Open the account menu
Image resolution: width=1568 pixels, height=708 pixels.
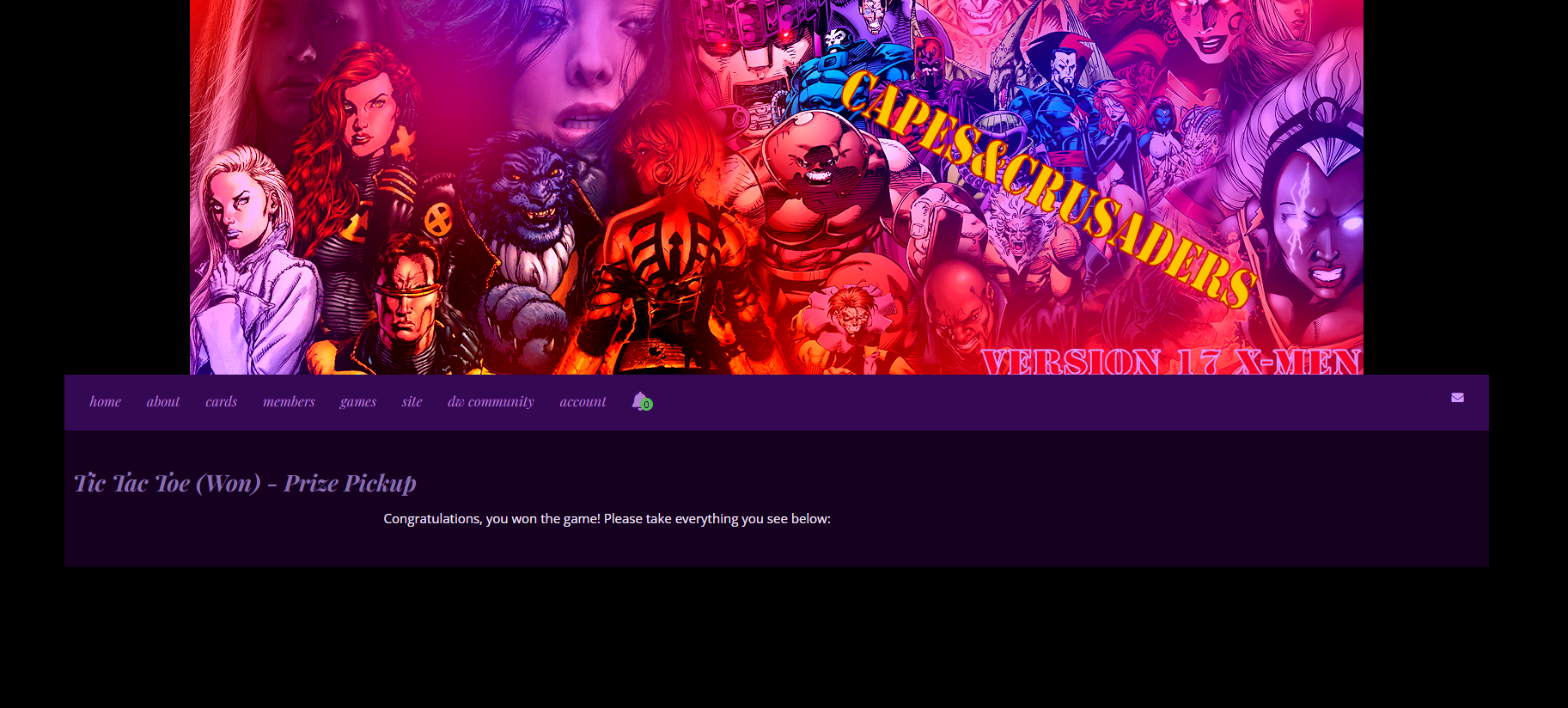click(x=583, y=401)
